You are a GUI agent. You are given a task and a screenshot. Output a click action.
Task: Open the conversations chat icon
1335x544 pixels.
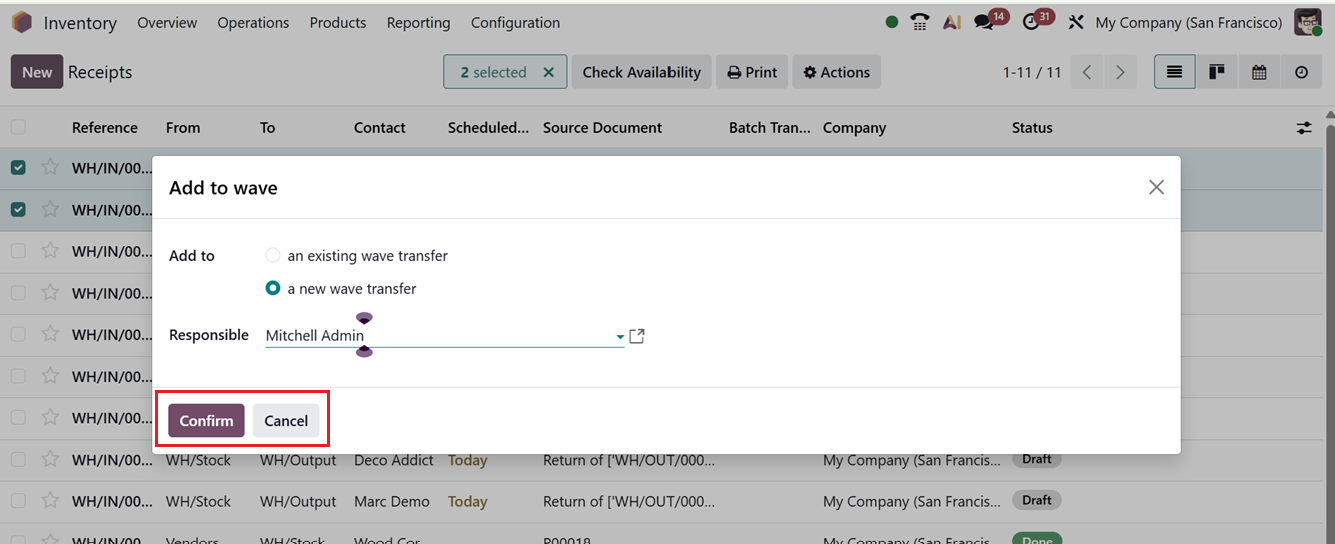coord(984,22)
